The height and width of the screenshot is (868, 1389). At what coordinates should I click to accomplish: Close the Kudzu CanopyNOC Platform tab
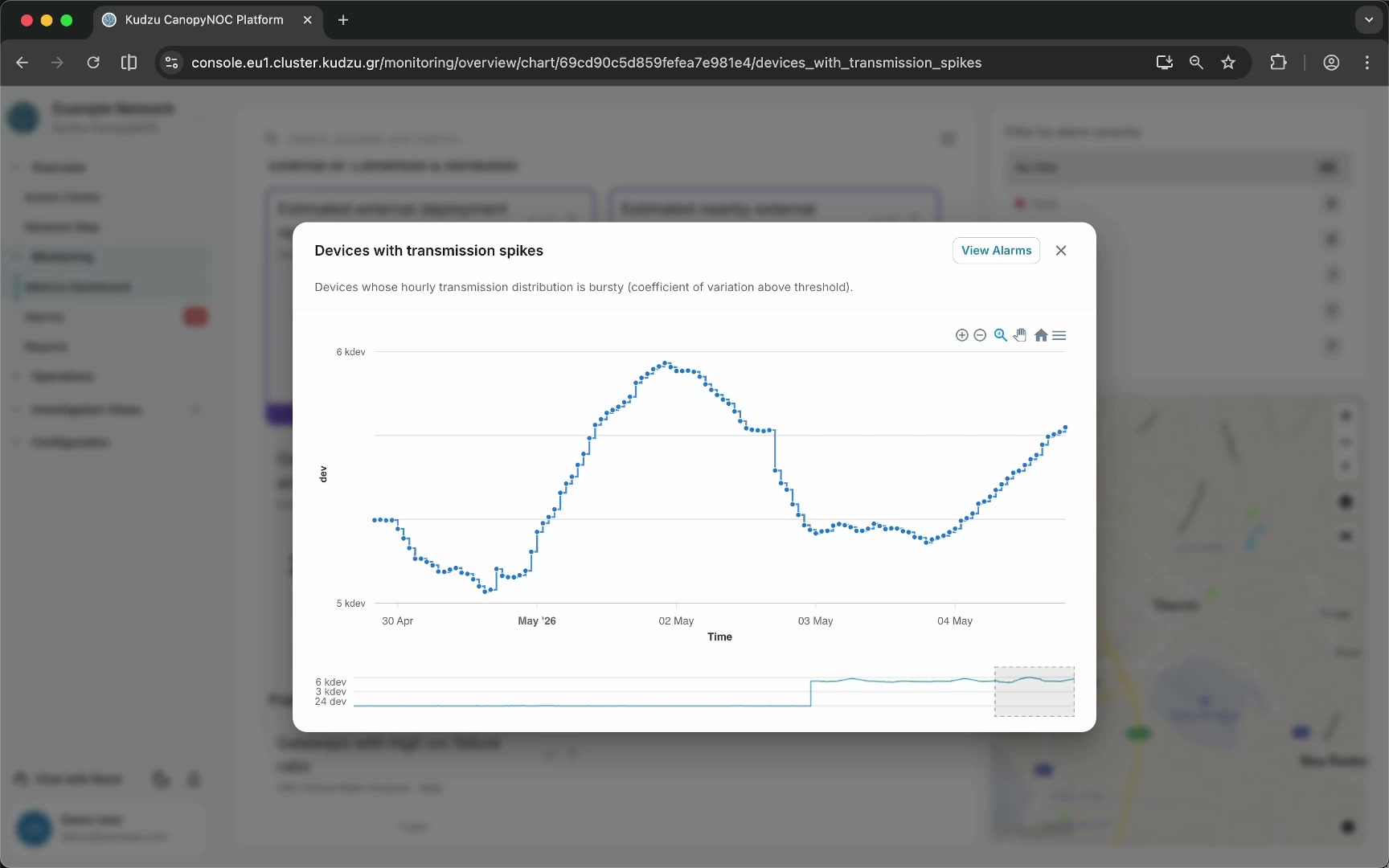307,20
